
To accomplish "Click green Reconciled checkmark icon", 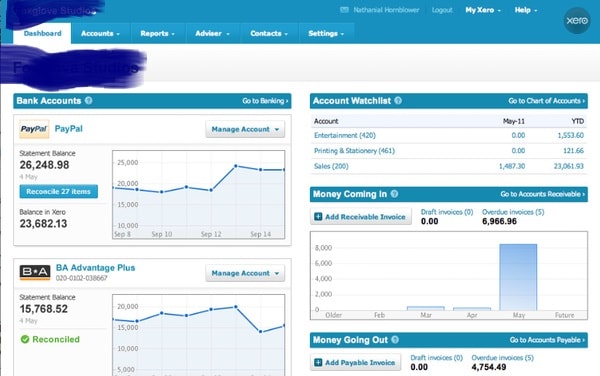I will click(x=25, y=339).
